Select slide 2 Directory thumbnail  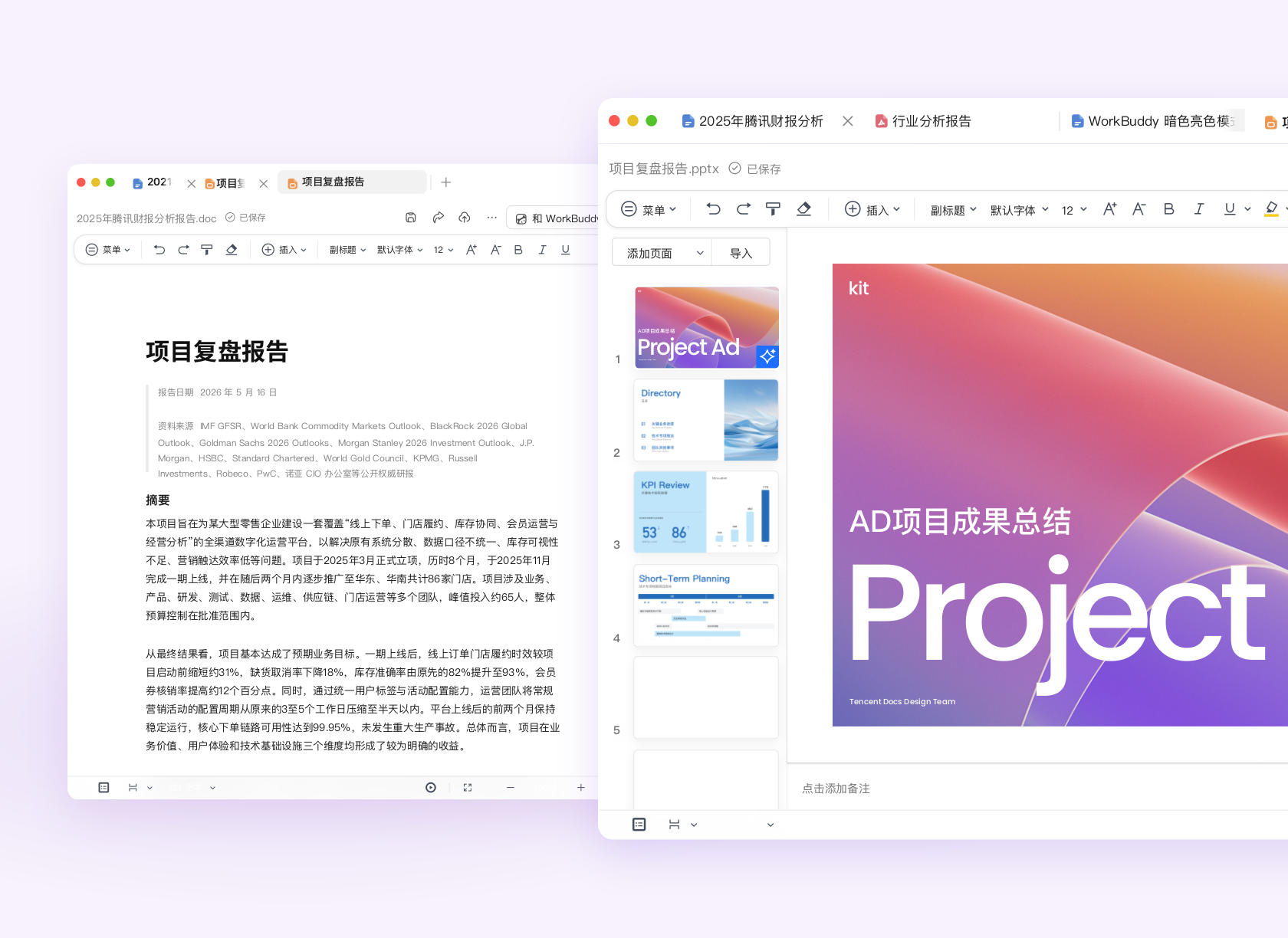(706, 420)
